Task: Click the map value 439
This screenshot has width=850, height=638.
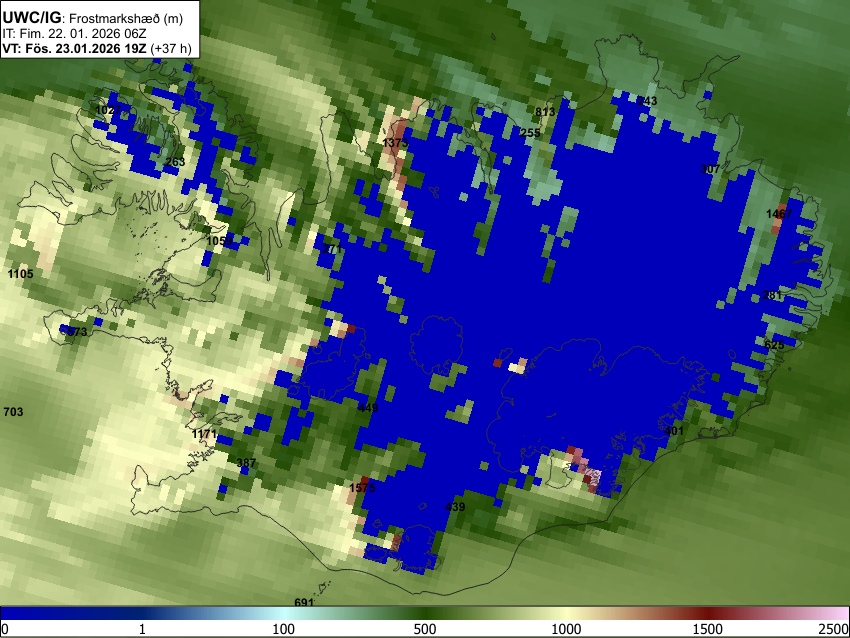Action: 455,507
